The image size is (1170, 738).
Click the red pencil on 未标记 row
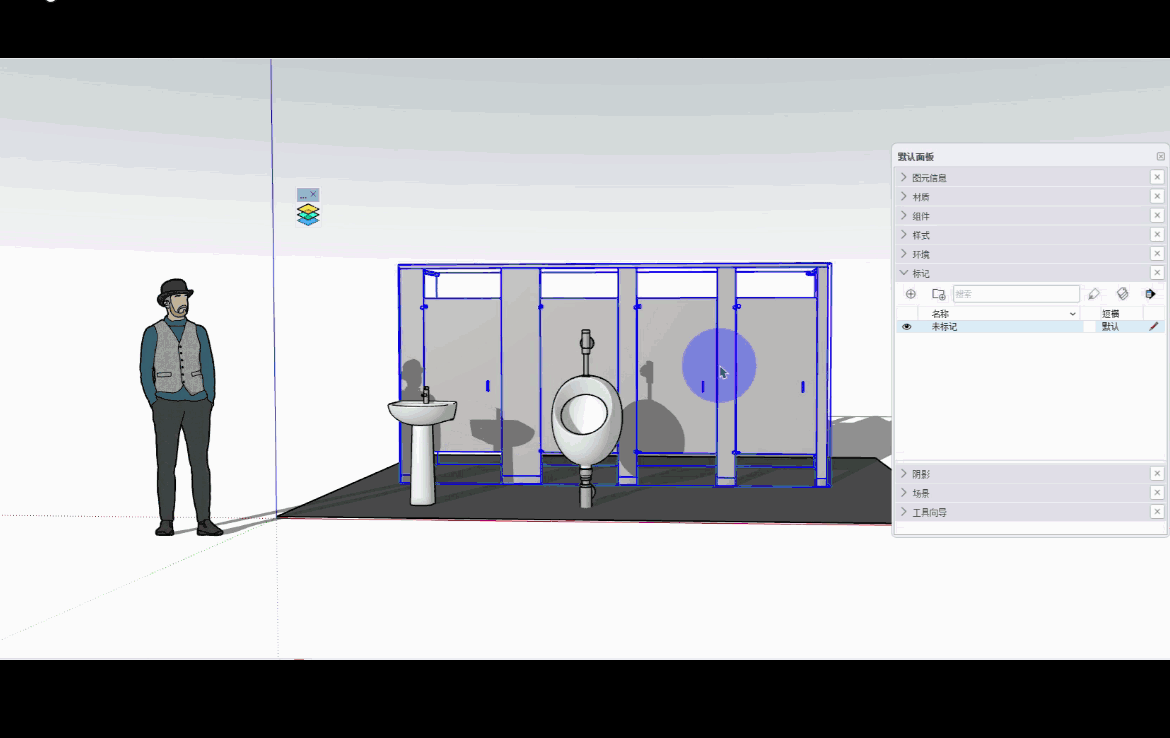pyautogui.click(x=1153, y=327)
